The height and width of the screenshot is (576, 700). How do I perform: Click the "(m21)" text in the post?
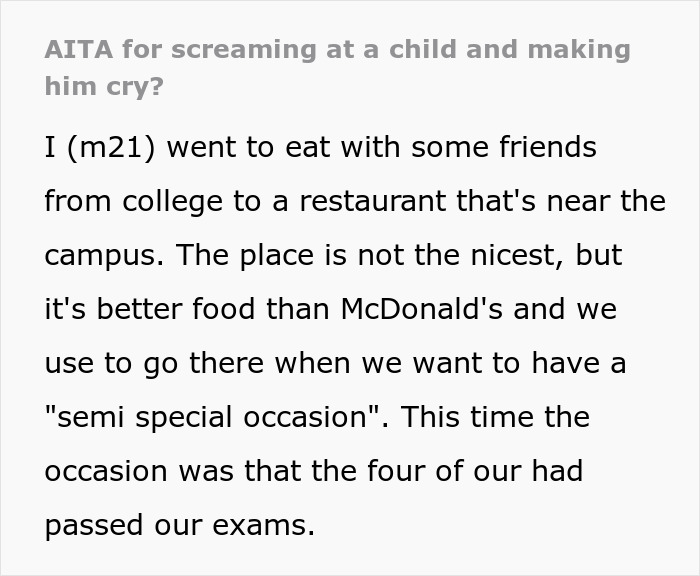pyautogui.click(x=112, y=148)
